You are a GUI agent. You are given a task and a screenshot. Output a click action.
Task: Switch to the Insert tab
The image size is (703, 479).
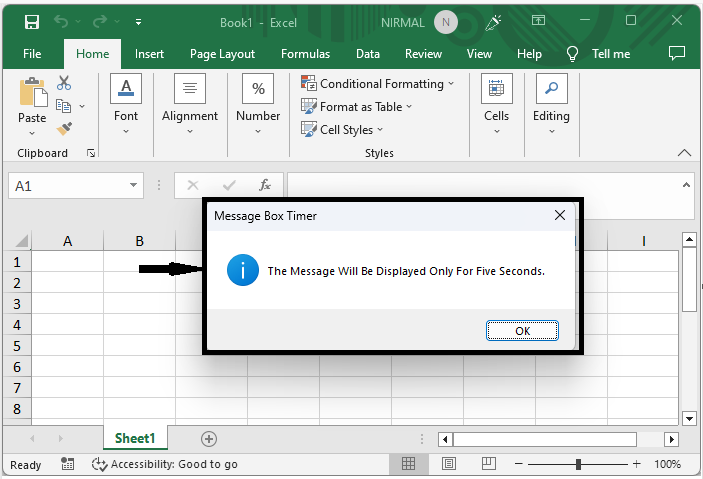click(149, 54)
